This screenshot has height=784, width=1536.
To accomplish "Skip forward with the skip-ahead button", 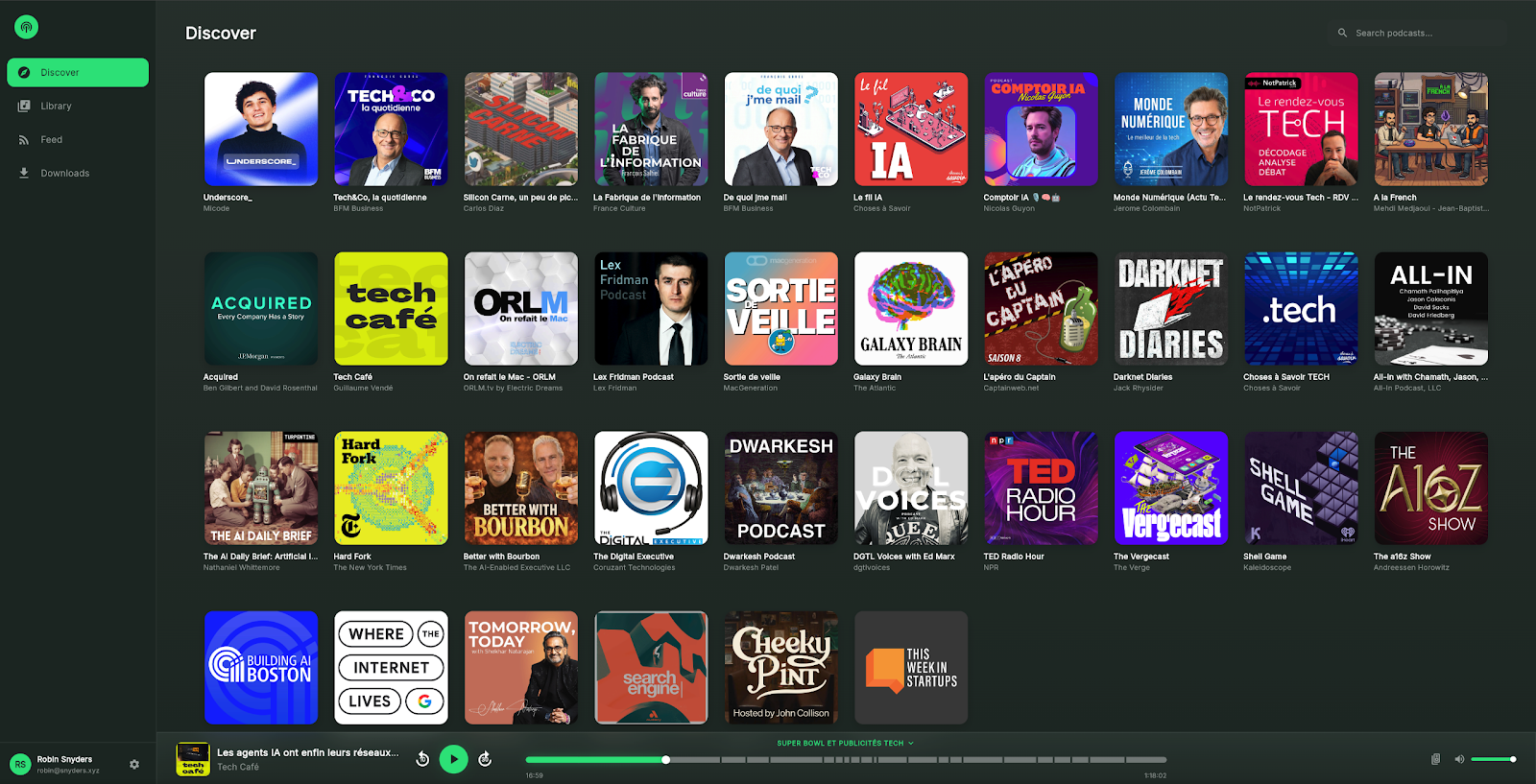I will (485, 759).
